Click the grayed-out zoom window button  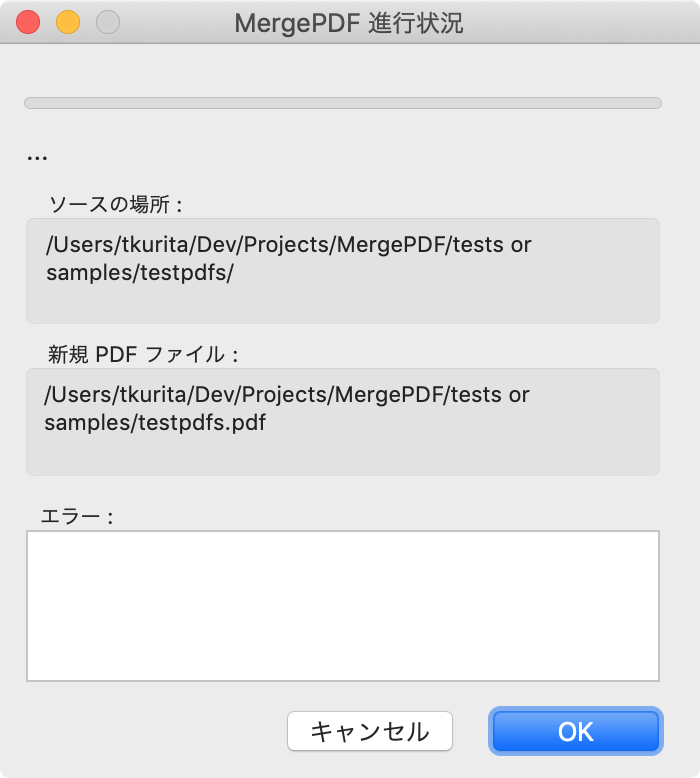click(107, 22)
